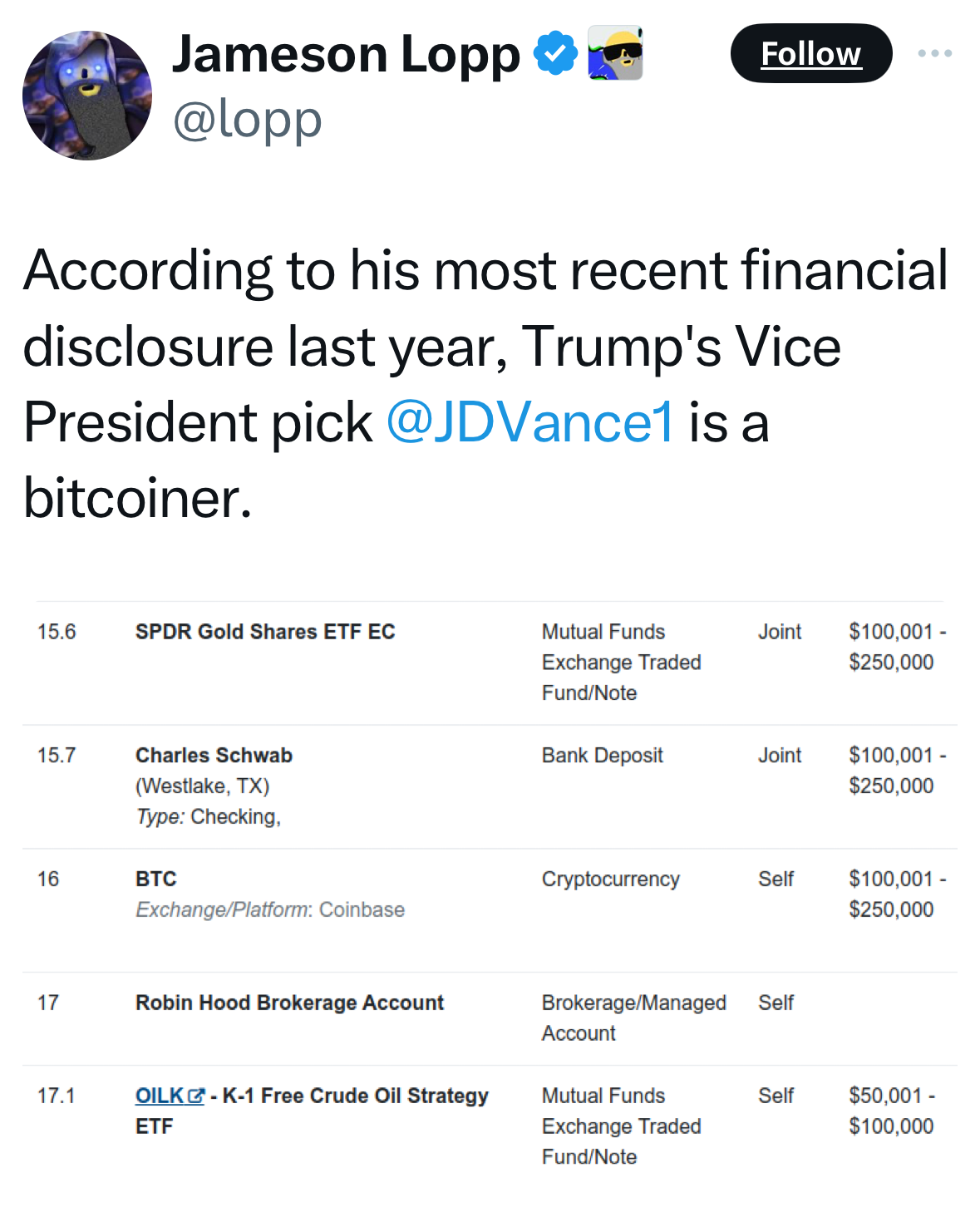The height and width of the screenshot is (1207, 980).
Task: Click the Charles Schwab row title
Action: tap(214, 756)
